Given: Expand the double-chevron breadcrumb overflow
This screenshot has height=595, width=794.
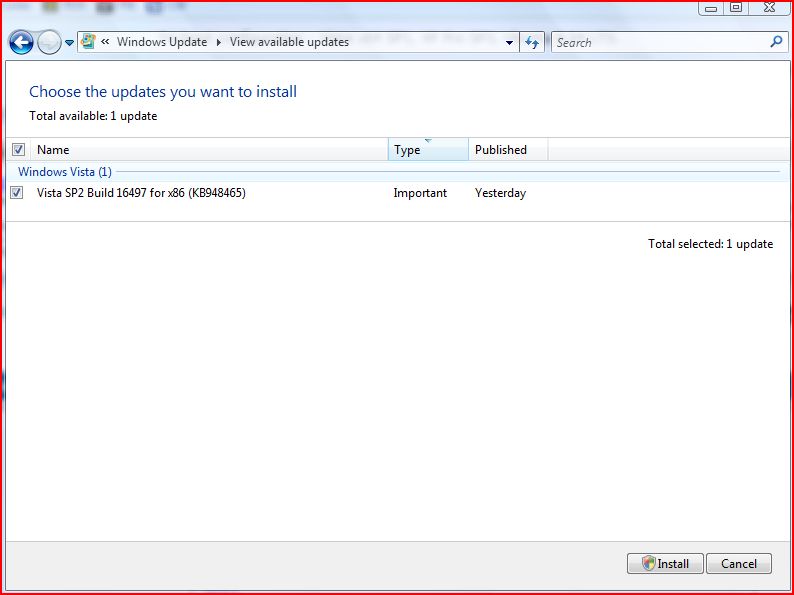Looking at the screenshot, I should click(x=105, y=42).
